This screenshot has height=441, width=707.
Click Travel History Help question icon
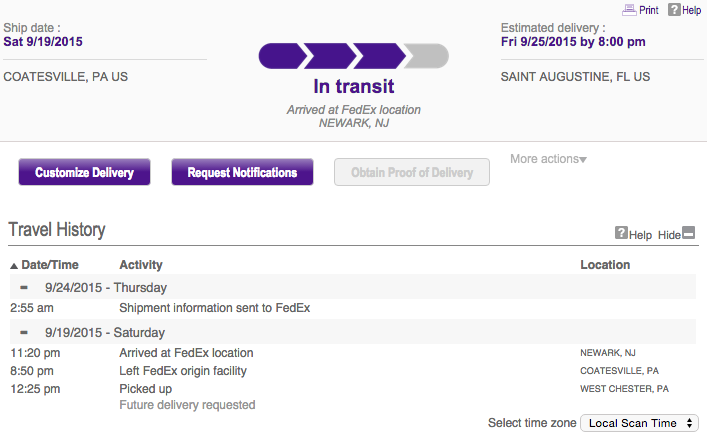(621, 234)
